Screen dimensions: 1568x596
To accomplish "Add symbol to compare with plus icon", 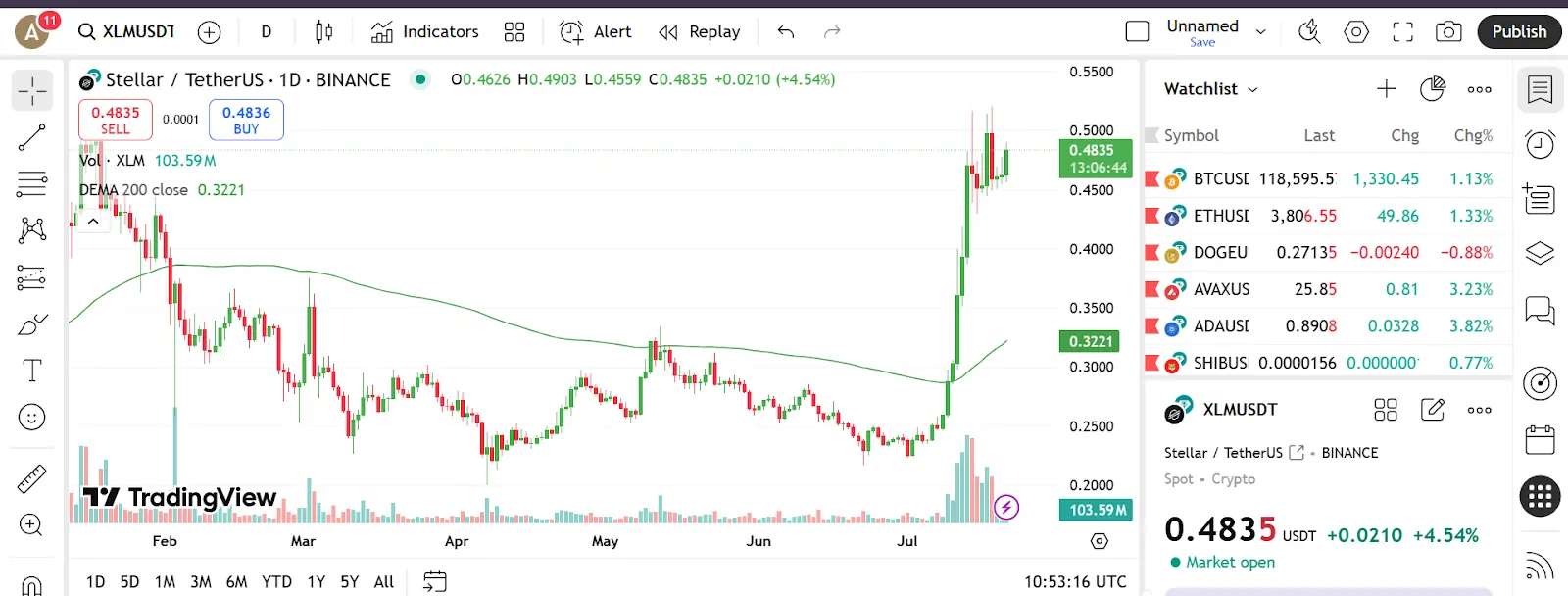I will click(x=210, y=32).
